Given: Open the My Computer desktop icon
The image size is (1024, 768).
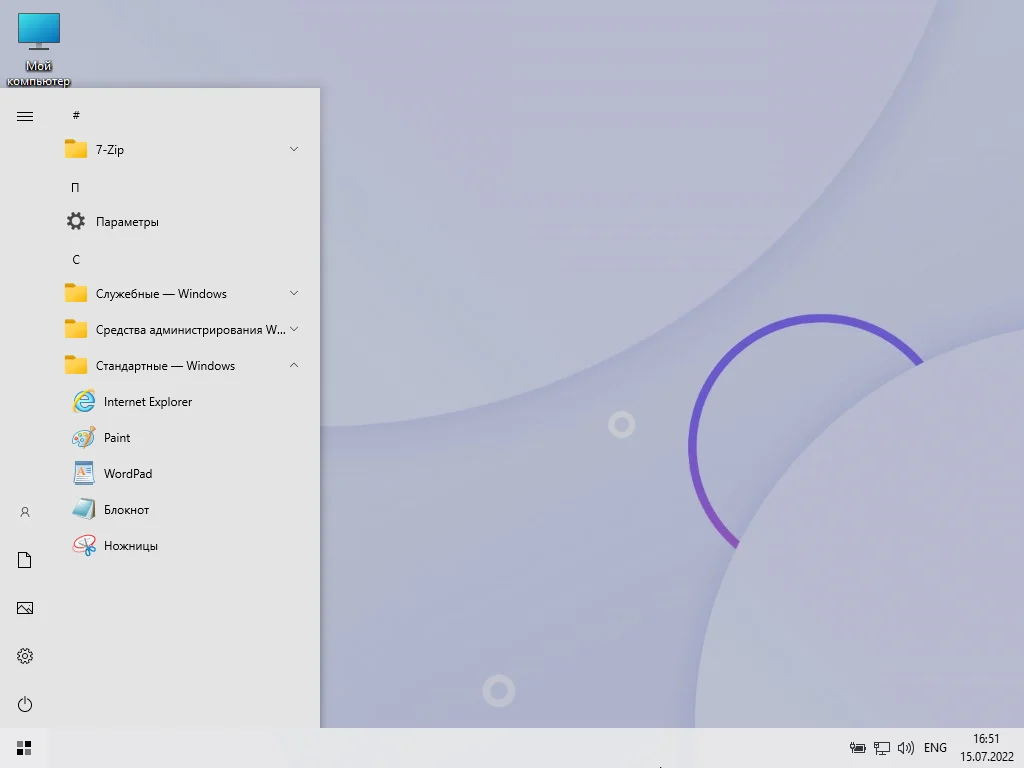Looking at the screenshot, I should [x=39, y=31].
